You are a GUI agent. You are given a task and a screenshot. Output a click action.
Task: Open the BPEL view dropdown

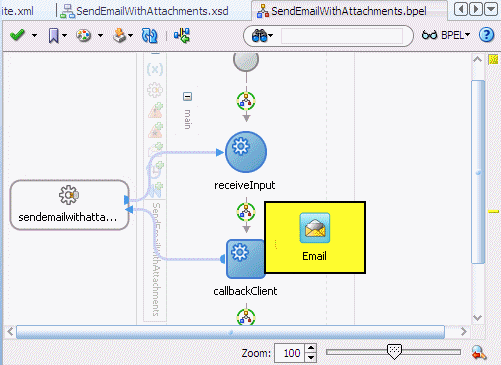[446, 35]
